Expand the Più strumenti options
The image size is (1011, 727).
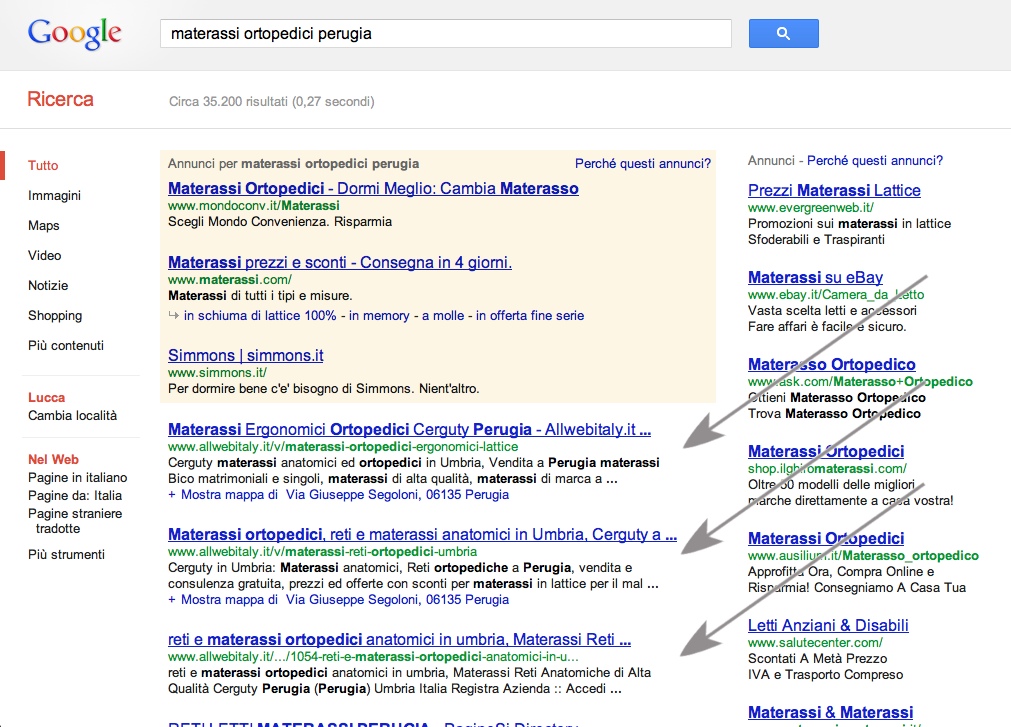pos(66,555)
